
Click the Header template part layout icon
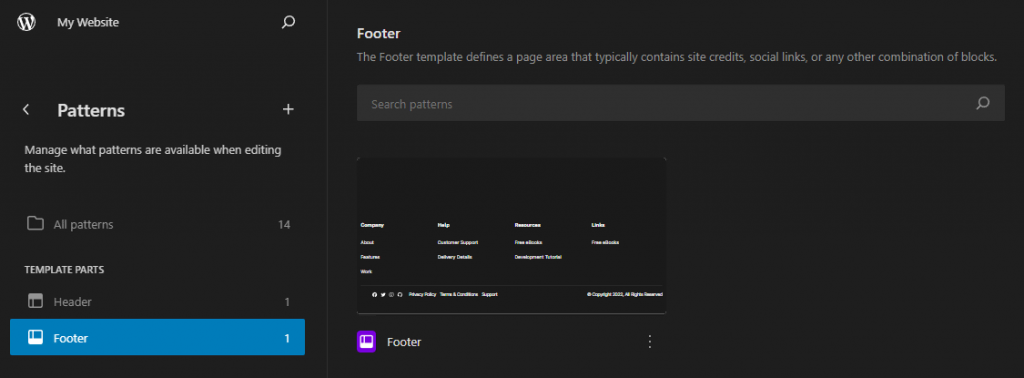35,302
